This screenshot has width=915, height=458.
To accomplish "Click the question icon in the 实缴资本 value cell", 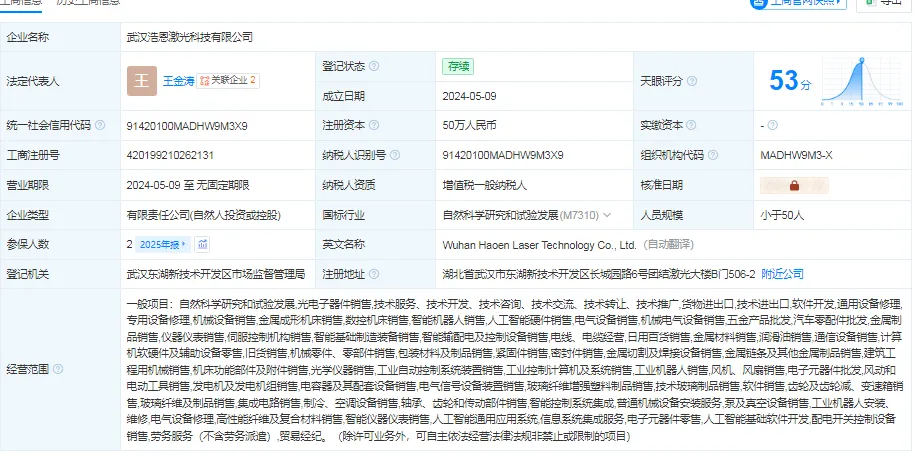I will [773, 125].
